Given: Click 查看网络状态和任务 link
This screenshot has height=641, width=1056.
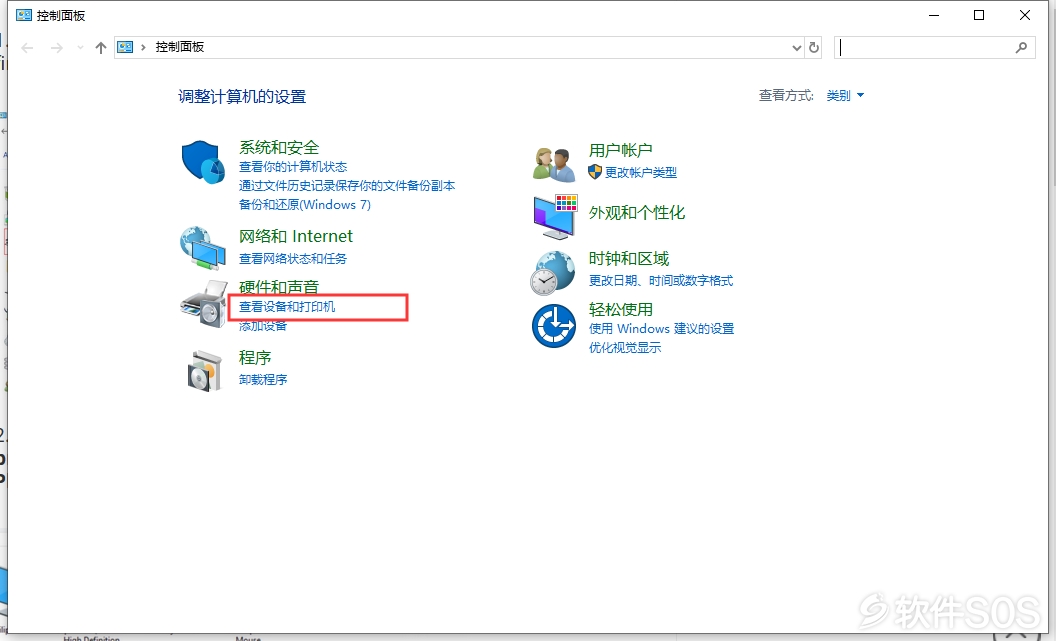Looking at the screenshot, I should point(293,259).
